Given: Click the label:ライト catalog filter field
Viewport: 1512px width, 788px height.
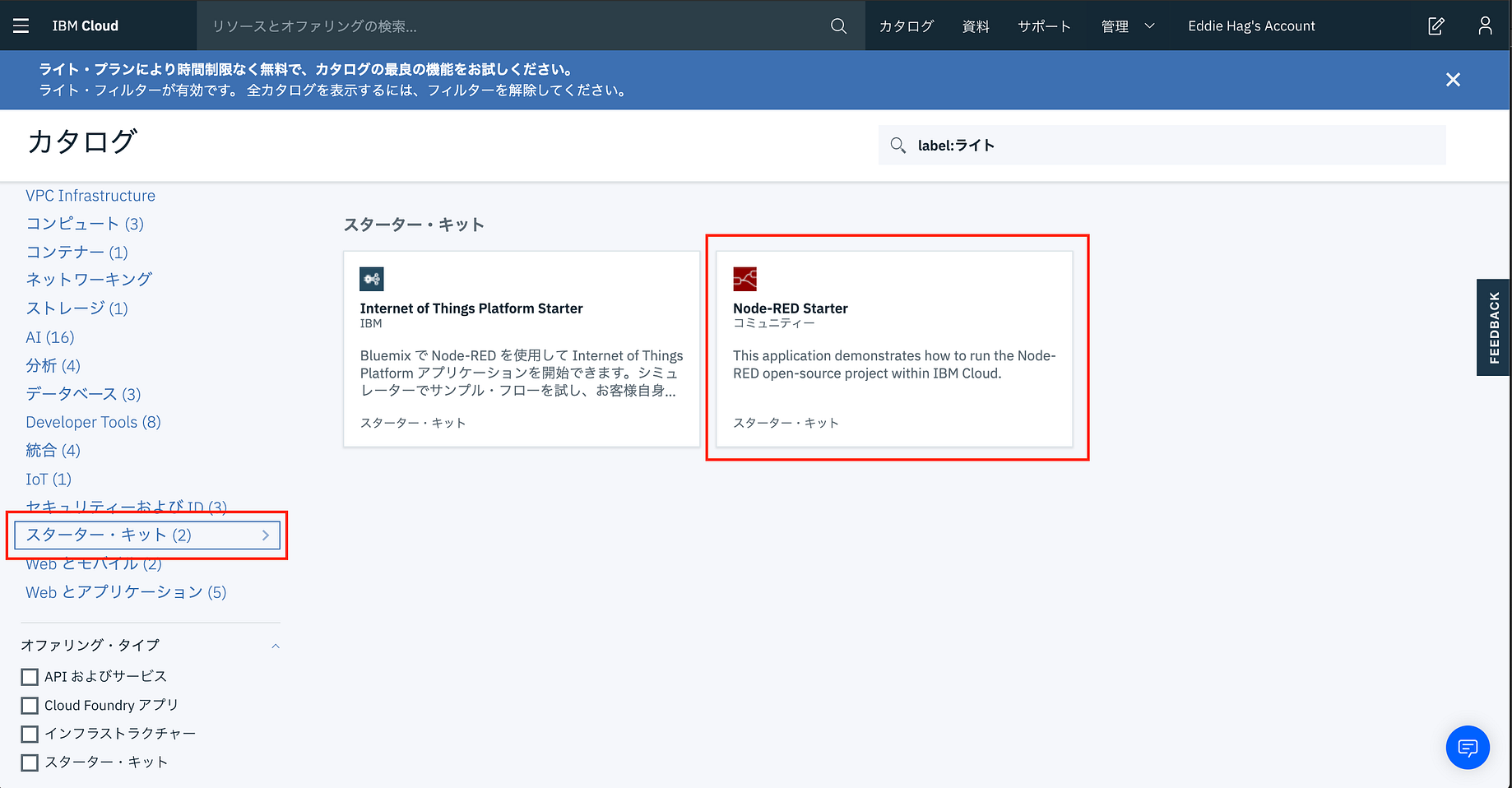Looking at the screenshot, I should click(x=1162, y=145).
